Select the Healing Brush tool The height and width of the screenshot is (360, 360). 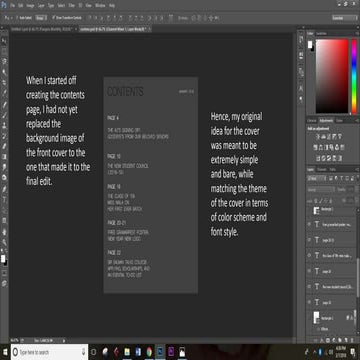(x=4, y=104)
